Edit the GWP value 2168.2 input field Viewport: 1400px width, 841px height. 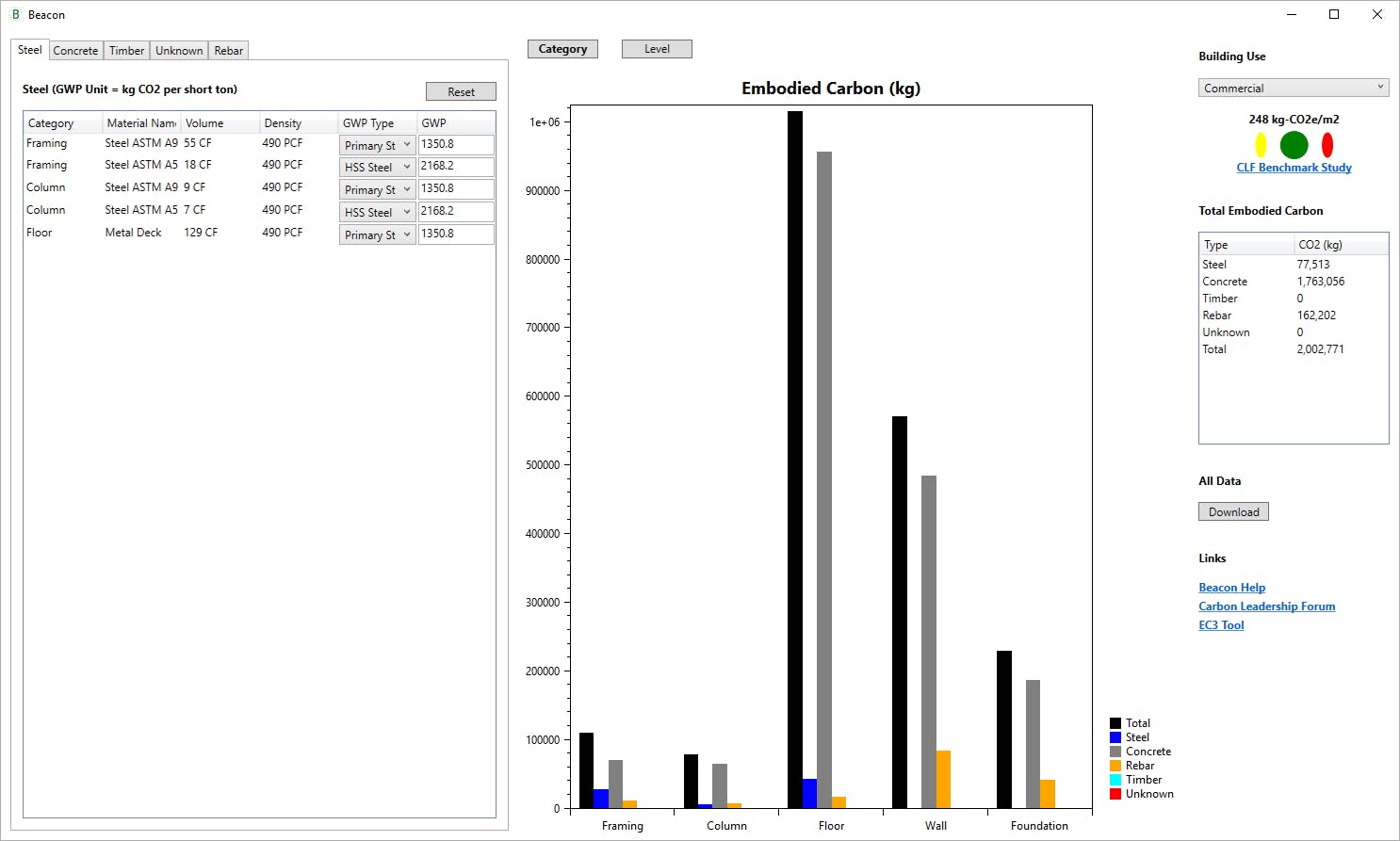[456, 167]
